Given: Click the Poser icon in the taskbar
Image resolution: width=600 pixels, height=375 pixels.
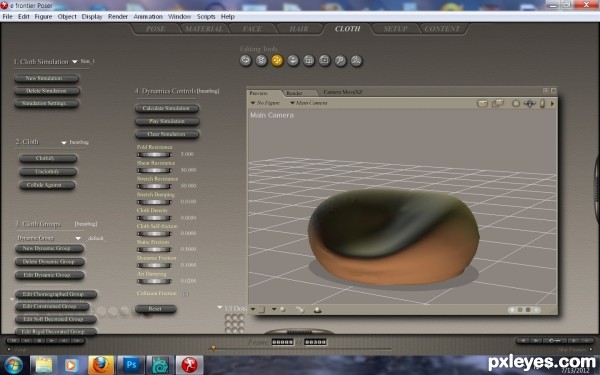Looking at the screenshot, I should pyautogui.click(x=189, y=365).
